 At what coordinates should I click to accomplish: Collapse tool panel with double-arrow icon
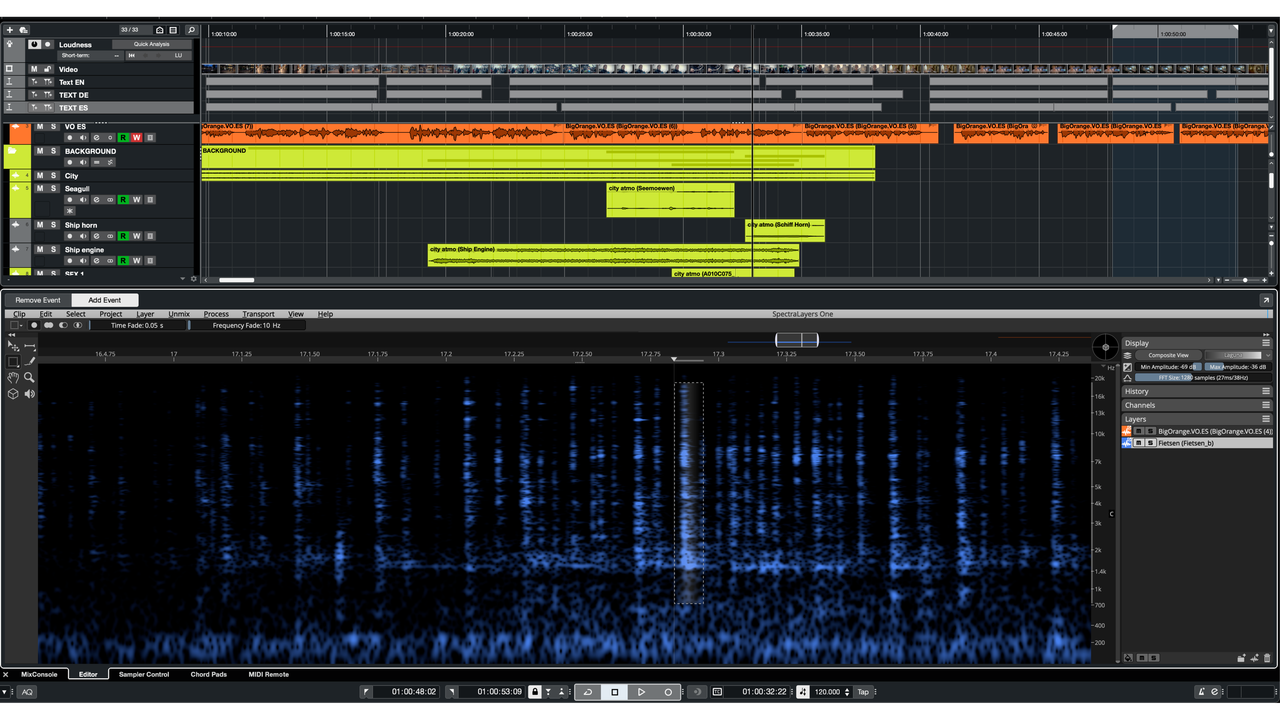[11, 335]
